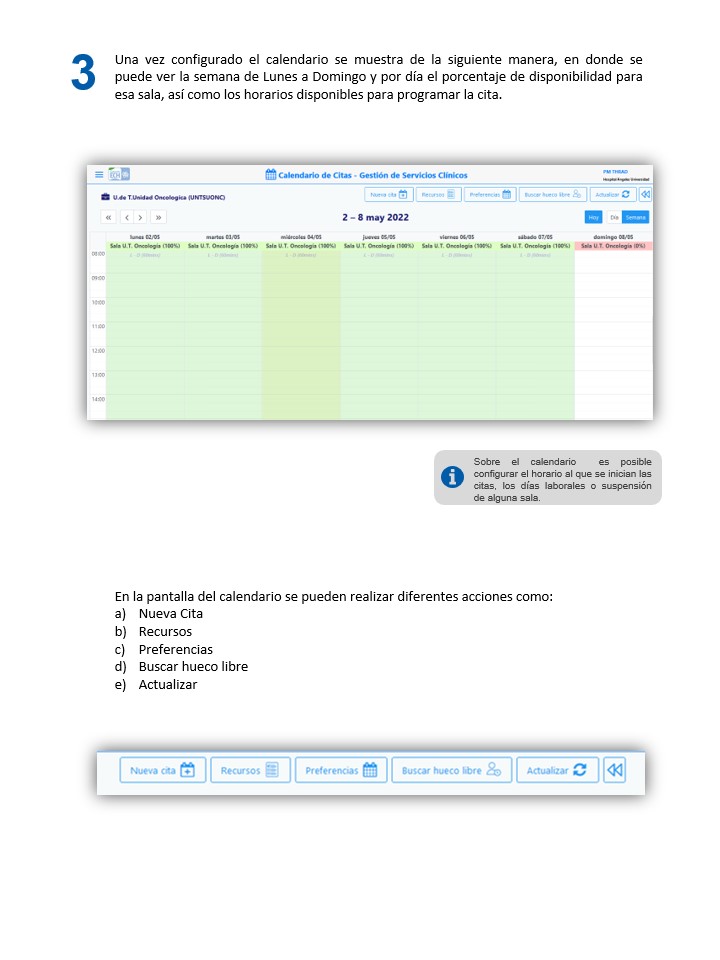This screenshot has width=720, height=960.
Task: Open Preferencias in the bottom enlarged toolbar
Action: point(341,770)
